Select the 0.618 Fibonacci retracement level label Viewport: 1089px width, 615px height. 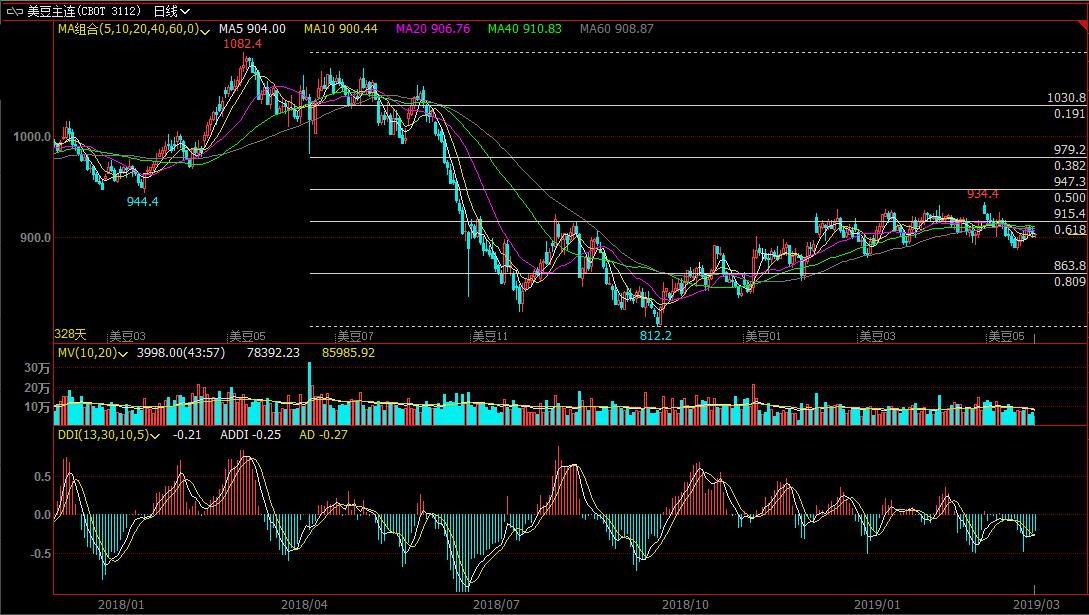pyautogui.click(x=1069, y=230)
